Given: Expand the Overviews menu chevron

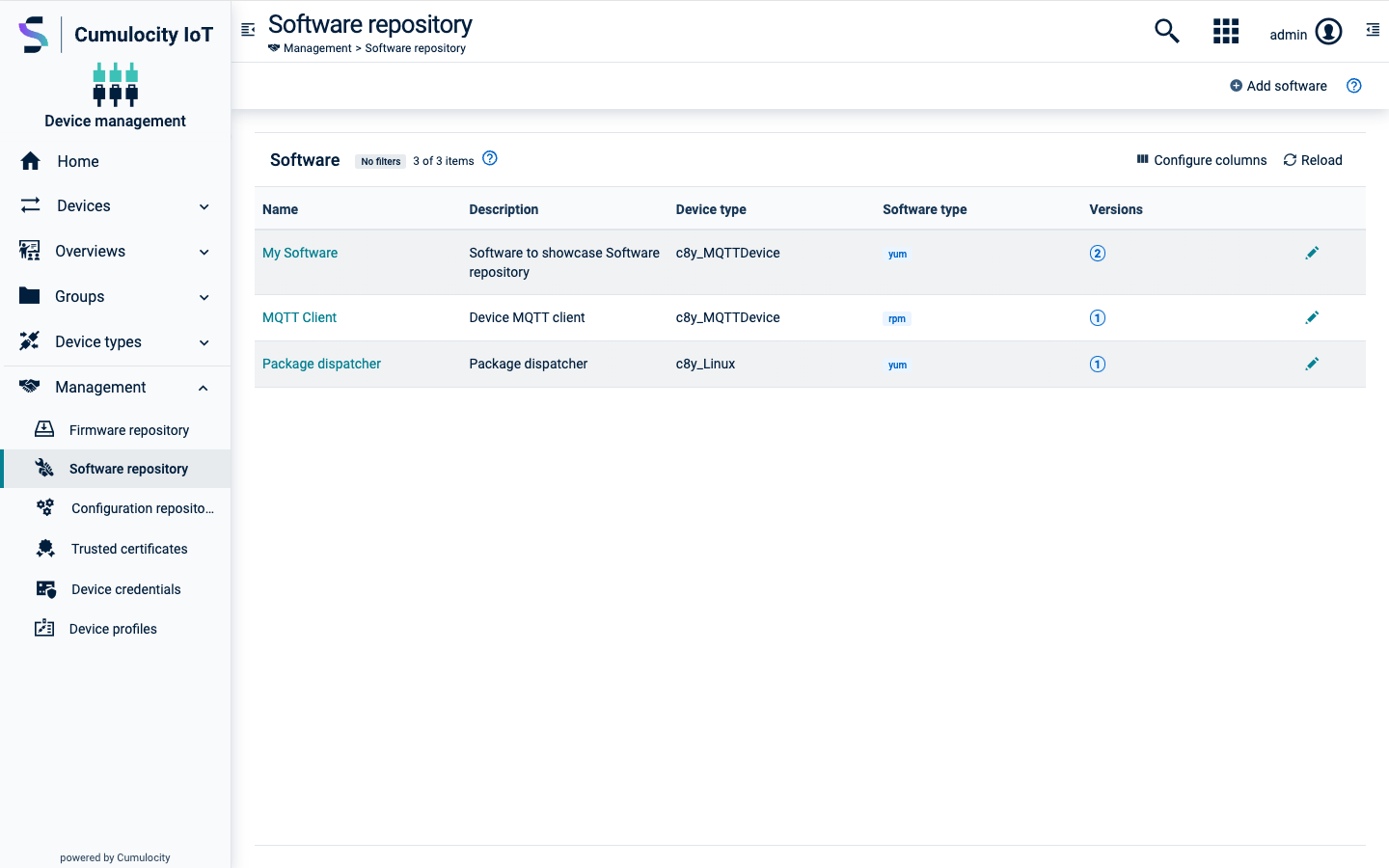Looking at the screenshot, I should point(204,252).
